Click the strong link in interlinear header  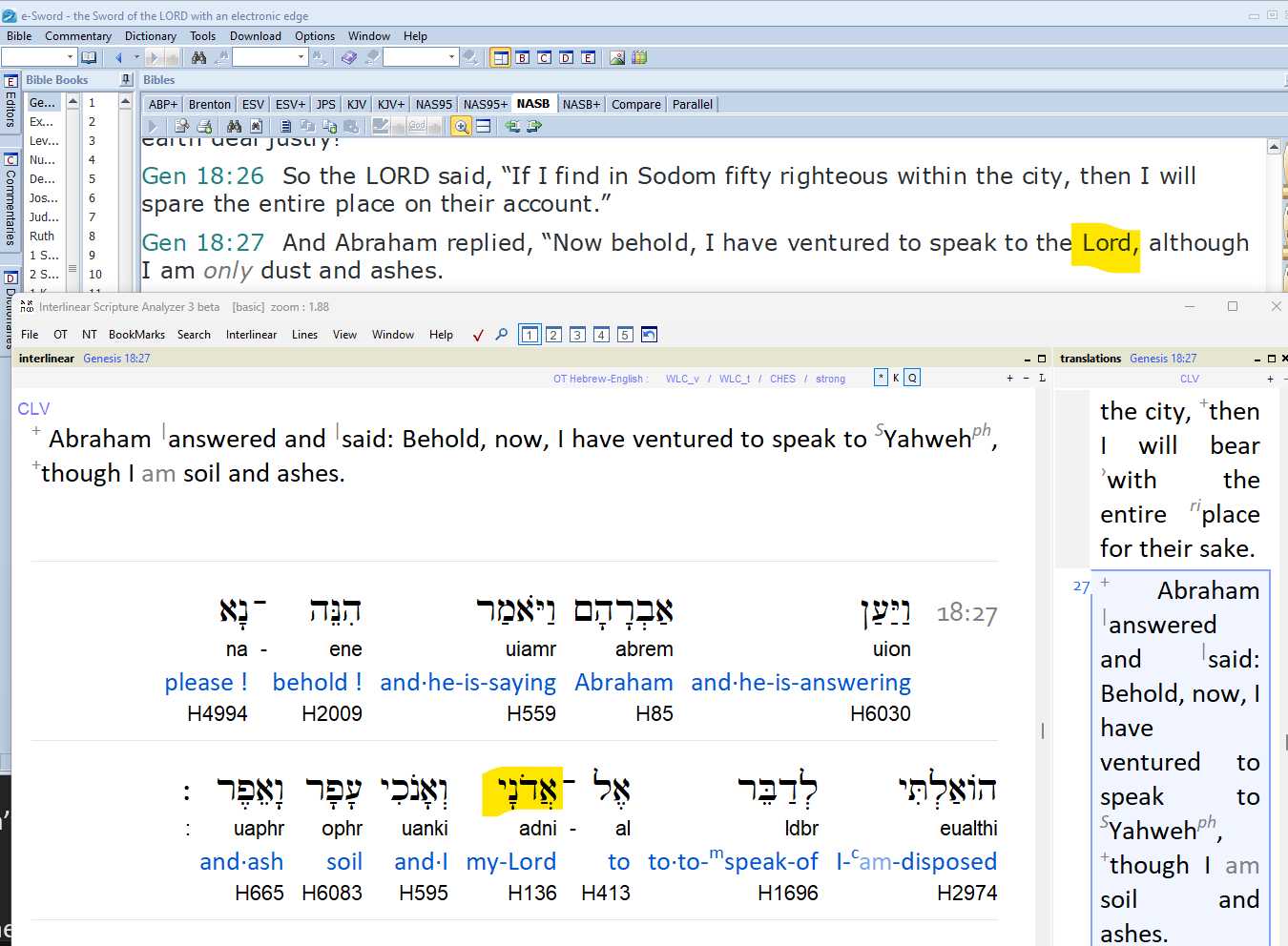coord(830,379)
